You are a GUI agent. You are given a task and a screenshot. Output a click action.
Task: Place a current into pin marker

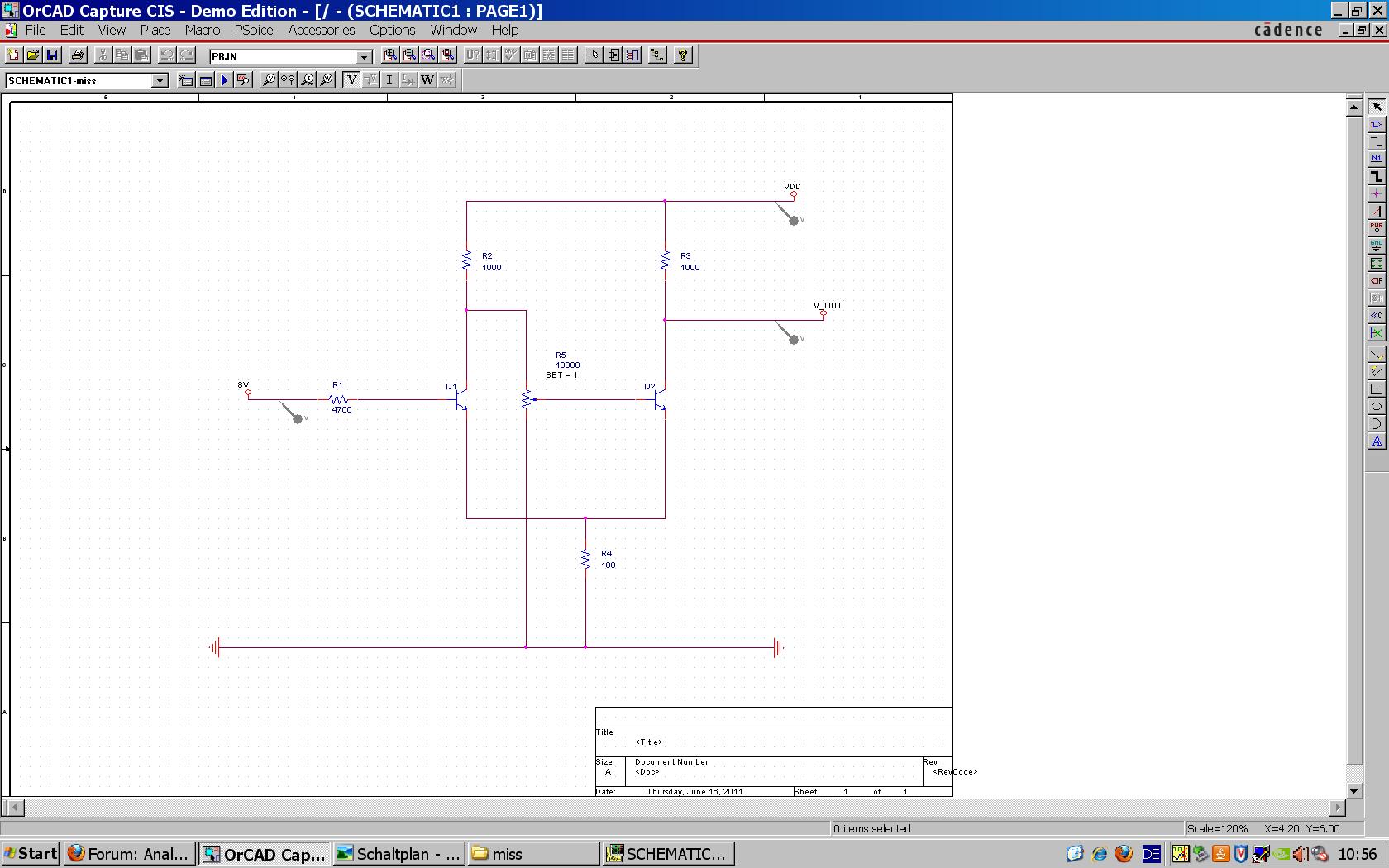point(307,80)
